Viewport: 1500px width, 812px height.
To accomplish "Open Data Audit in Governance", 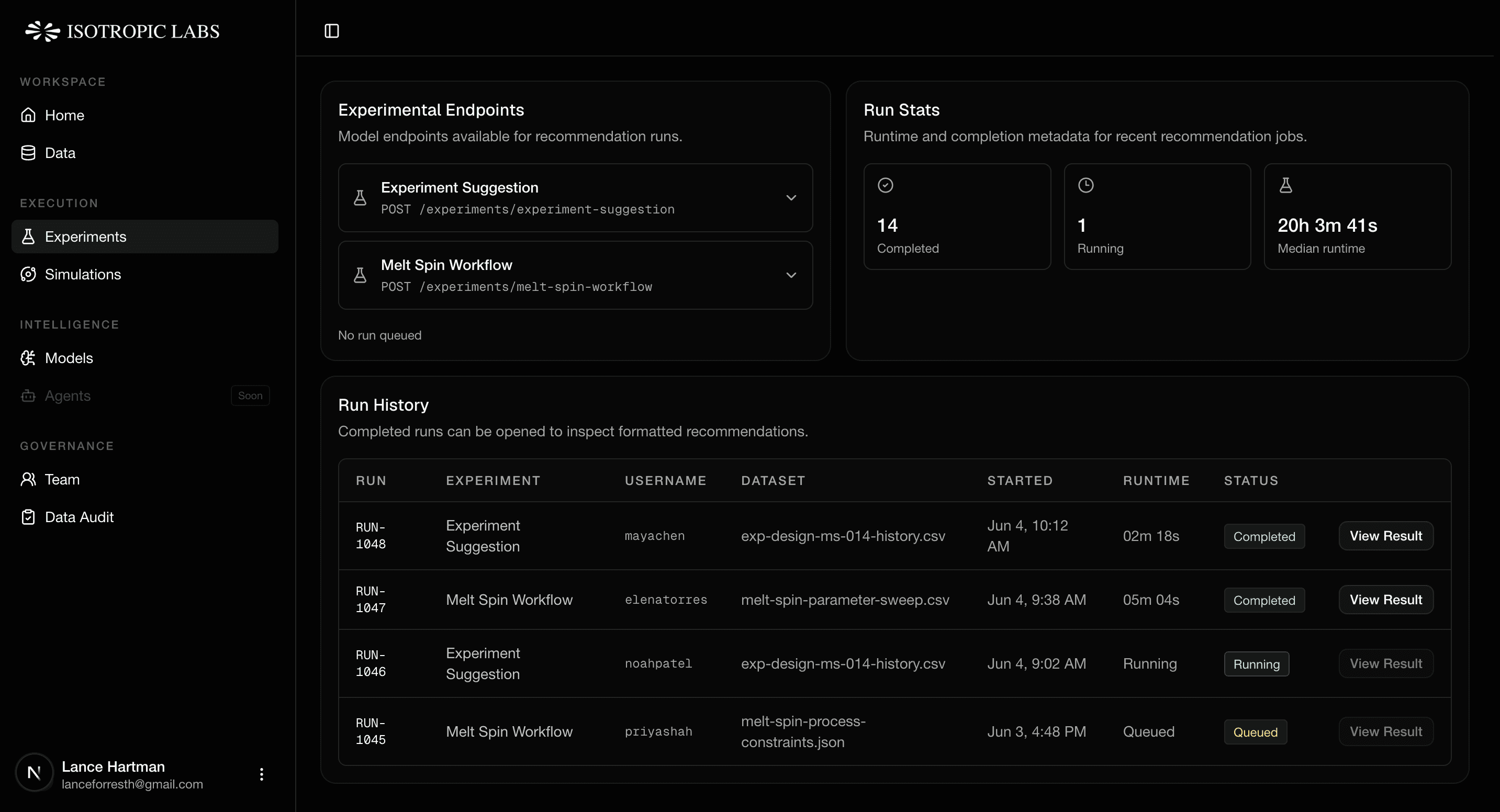I will click(145, 517).
